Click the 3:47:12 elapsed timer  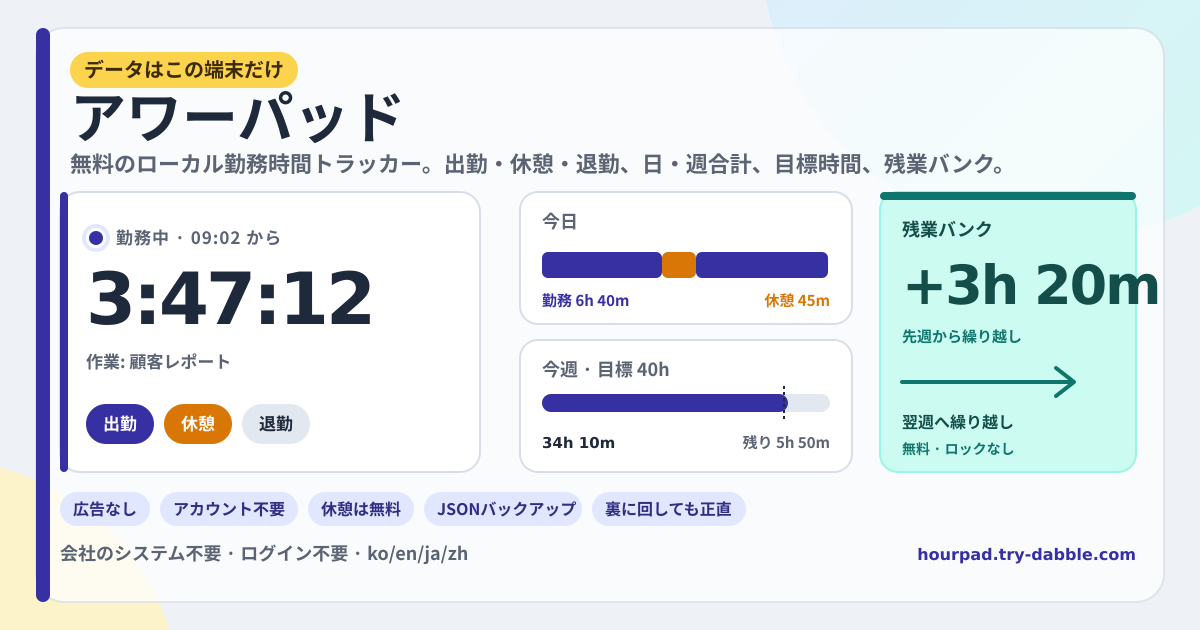(230, 298)
